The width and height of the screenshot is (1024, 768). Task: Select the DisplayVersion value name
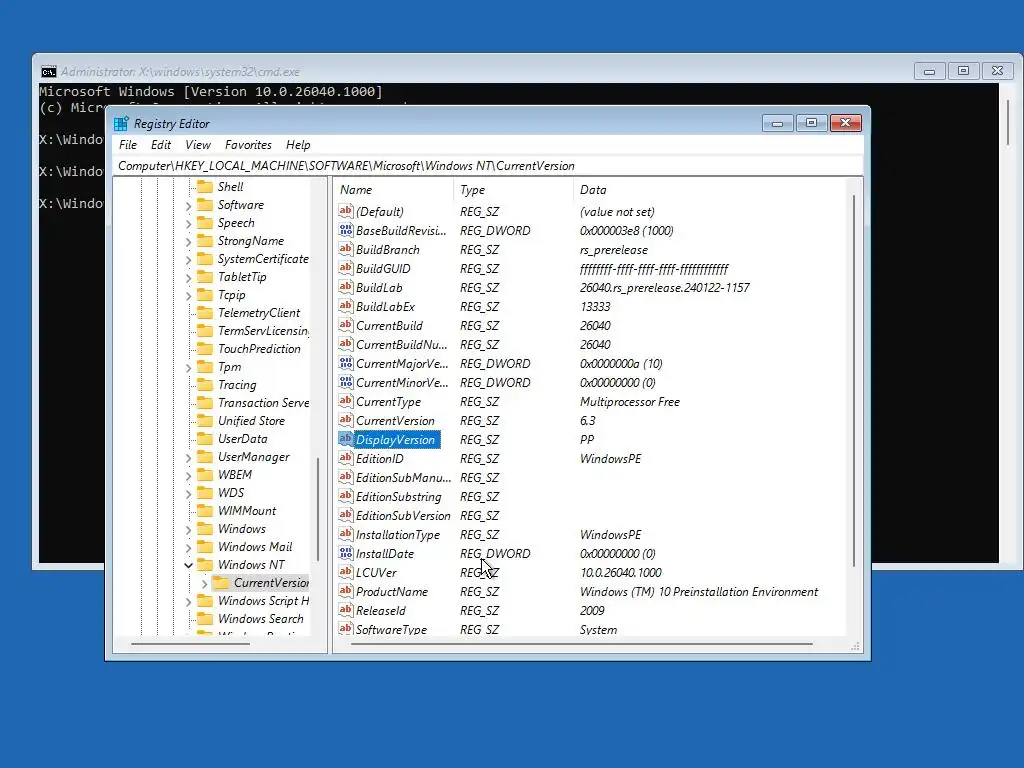(395, 440)
